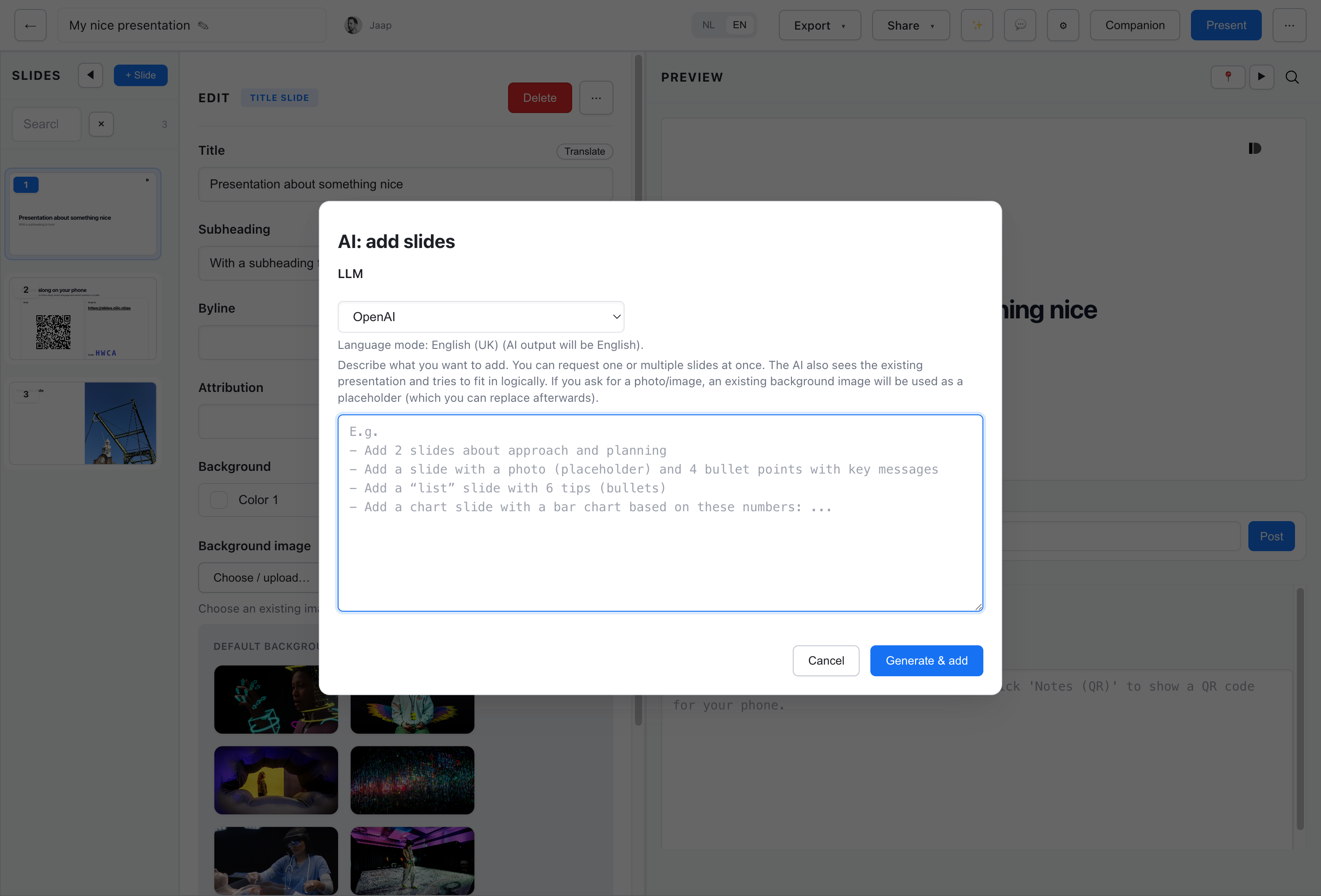Choose the purple-lit hall background

[x=412, y=861]
